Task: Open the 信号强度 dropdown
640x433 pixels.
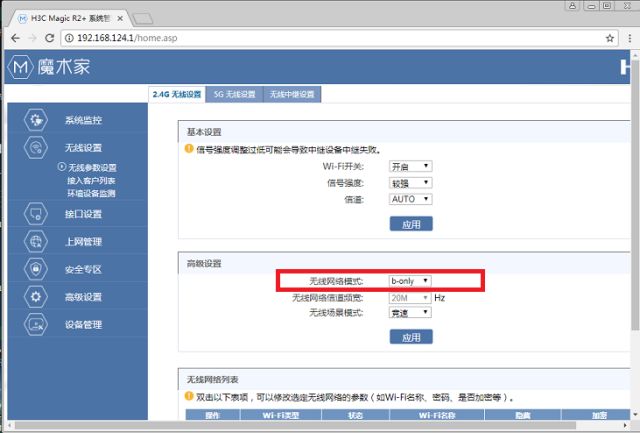Action: 411,183
